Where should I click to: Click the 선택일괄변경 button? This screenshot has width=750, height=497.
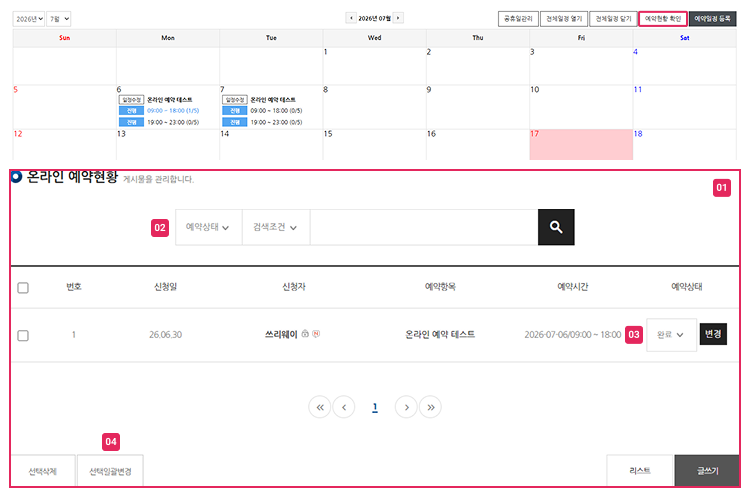point(110,471)
